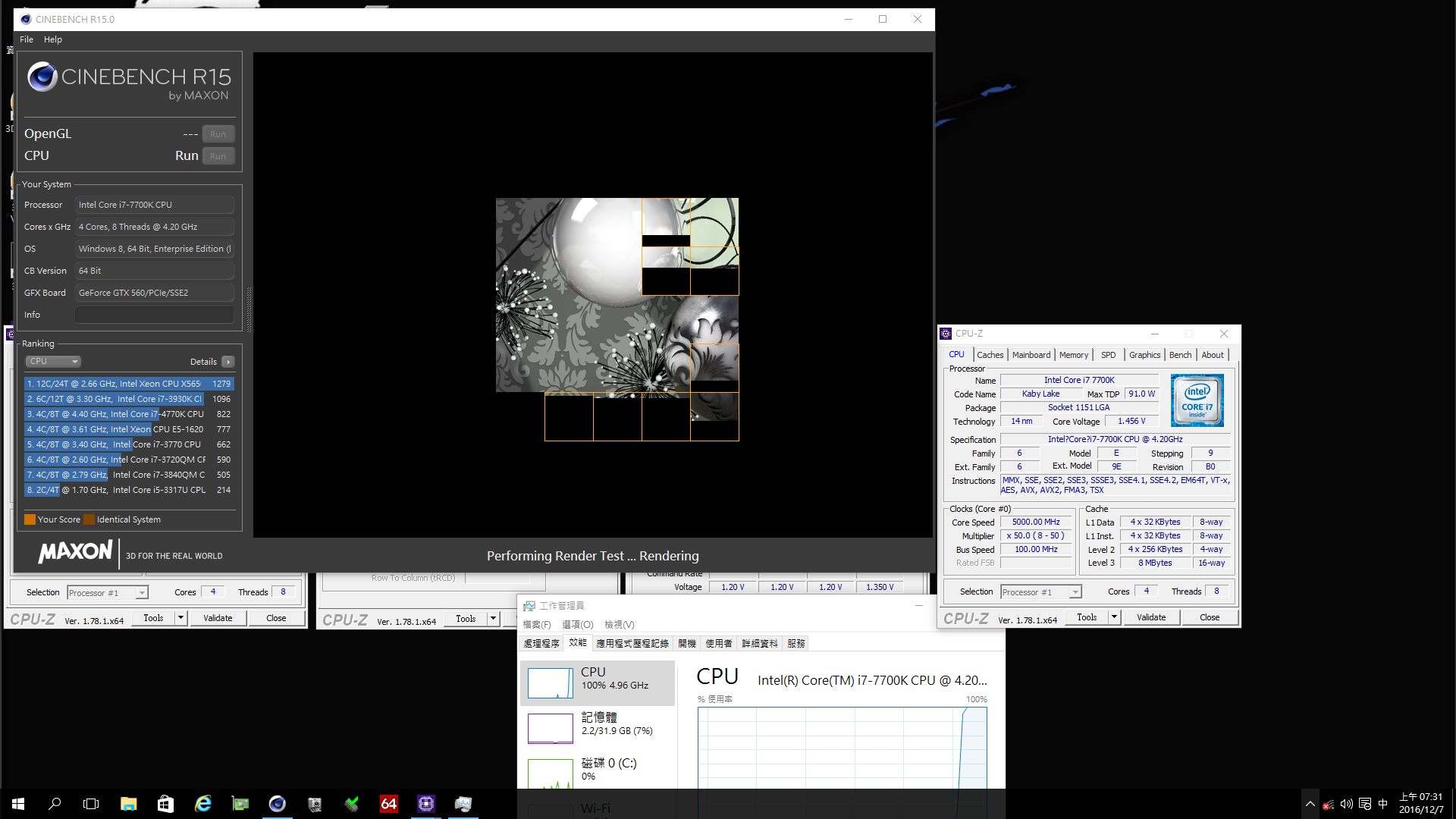Click the Task Manager title bar icon
The height and width of the screenshot is (819, 1456).
point(529,606)
